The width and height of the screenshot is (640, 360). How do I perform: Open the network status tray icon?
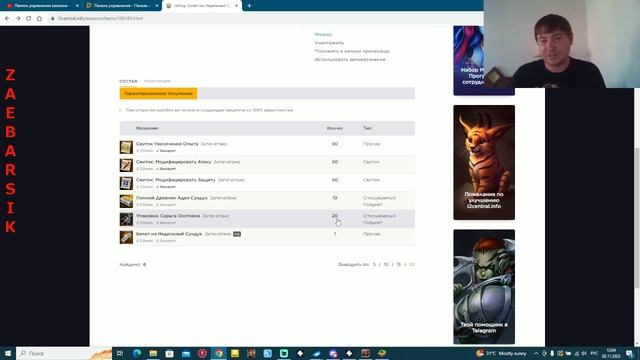[x=576, y=353]
